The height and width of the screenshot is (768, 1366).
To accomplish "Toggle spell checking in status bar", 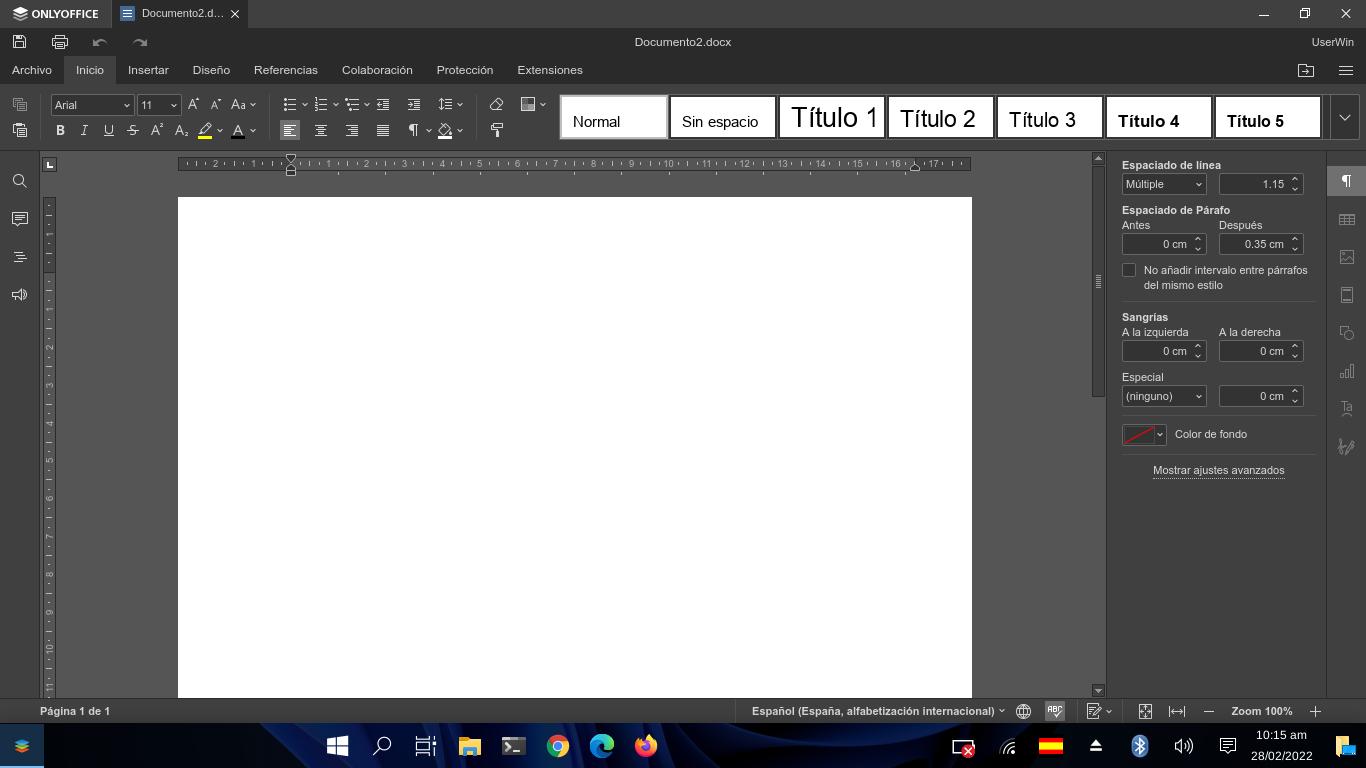I will (x=1054, y=711).
